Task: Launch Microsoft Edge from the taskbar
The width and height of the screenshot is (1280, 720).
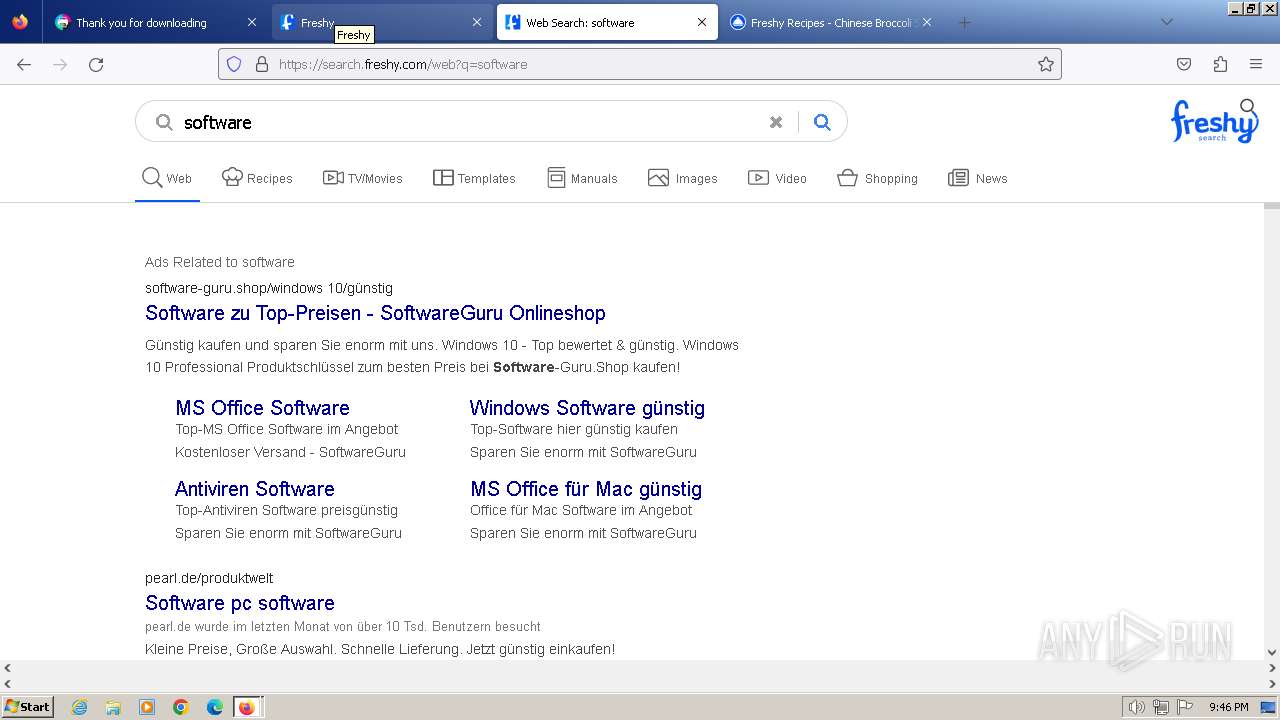Action: (215, 707)
